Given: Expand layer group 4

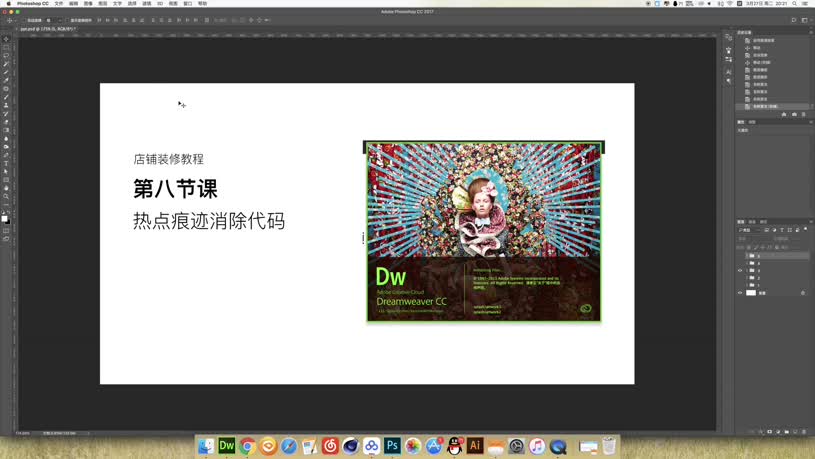Looking at the screenshot, I should click(x=747, y=263).
